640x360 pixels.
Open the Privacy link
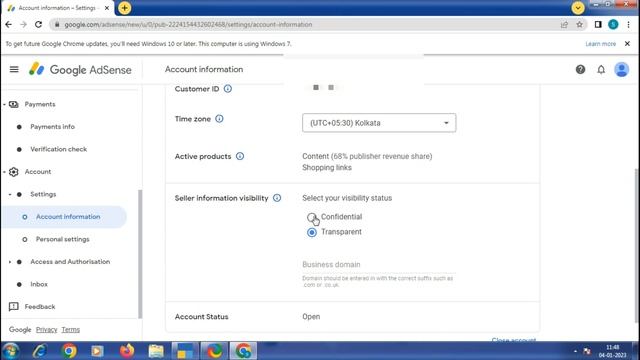(x=47, y=329)
